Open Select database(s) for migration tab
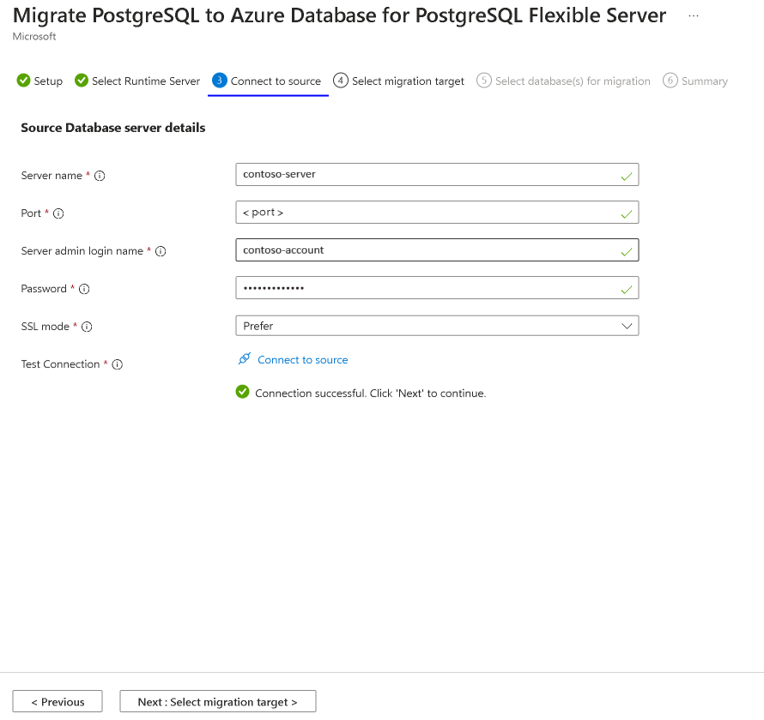 click(563, 81)
